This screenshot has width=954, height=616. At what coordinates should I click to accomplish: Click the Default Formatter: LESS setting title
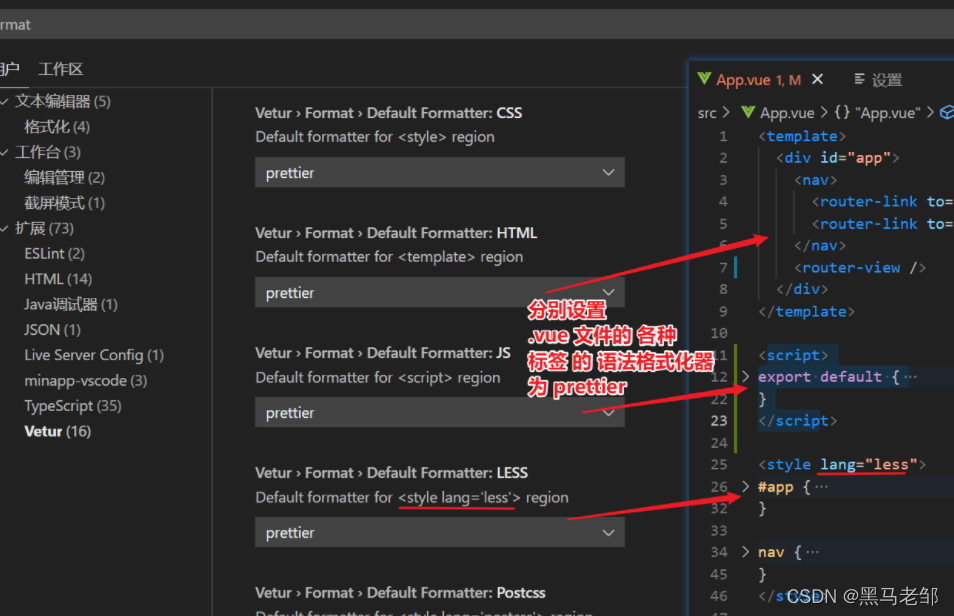pyautogui.click(x=391, y=472)
